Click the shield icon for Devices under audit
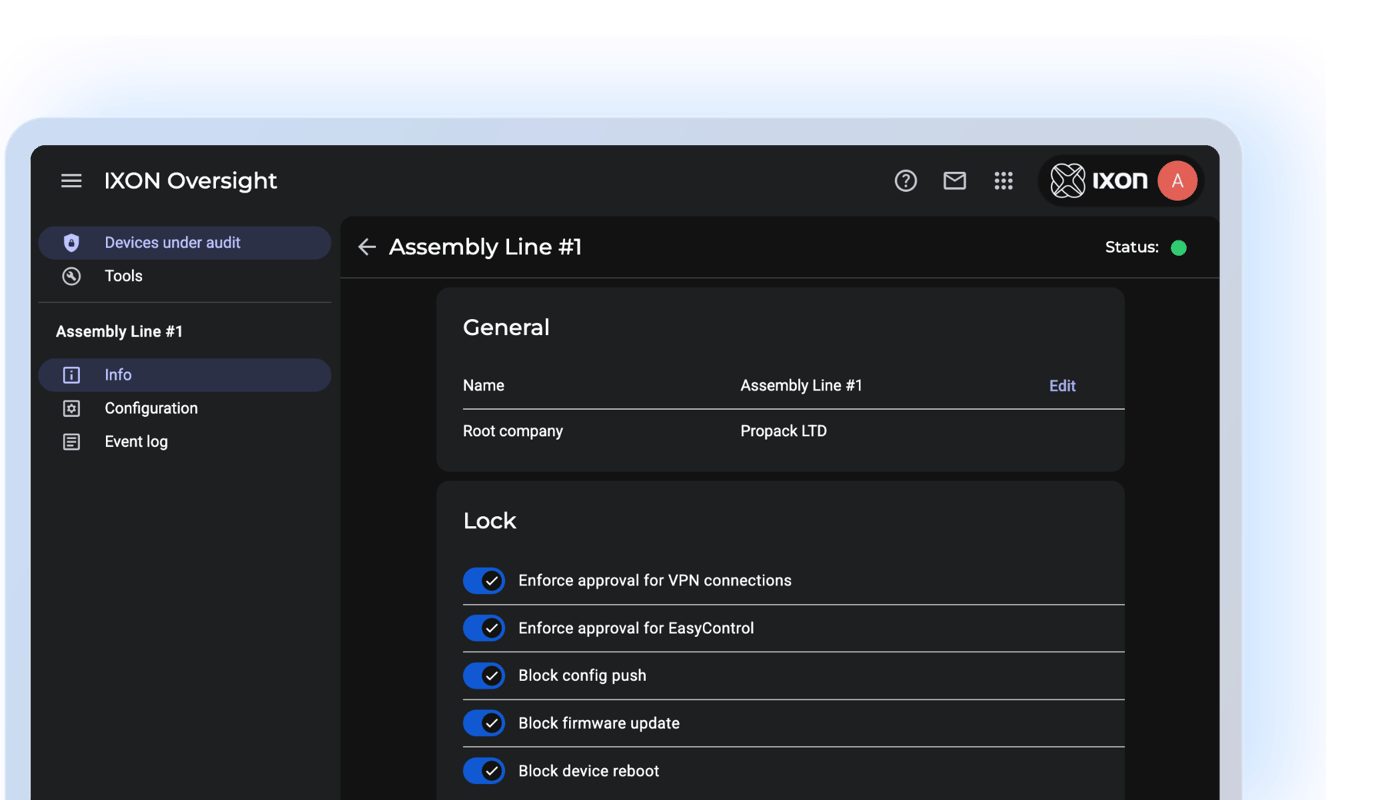The image size is (1400, 800). coord(71,243)
